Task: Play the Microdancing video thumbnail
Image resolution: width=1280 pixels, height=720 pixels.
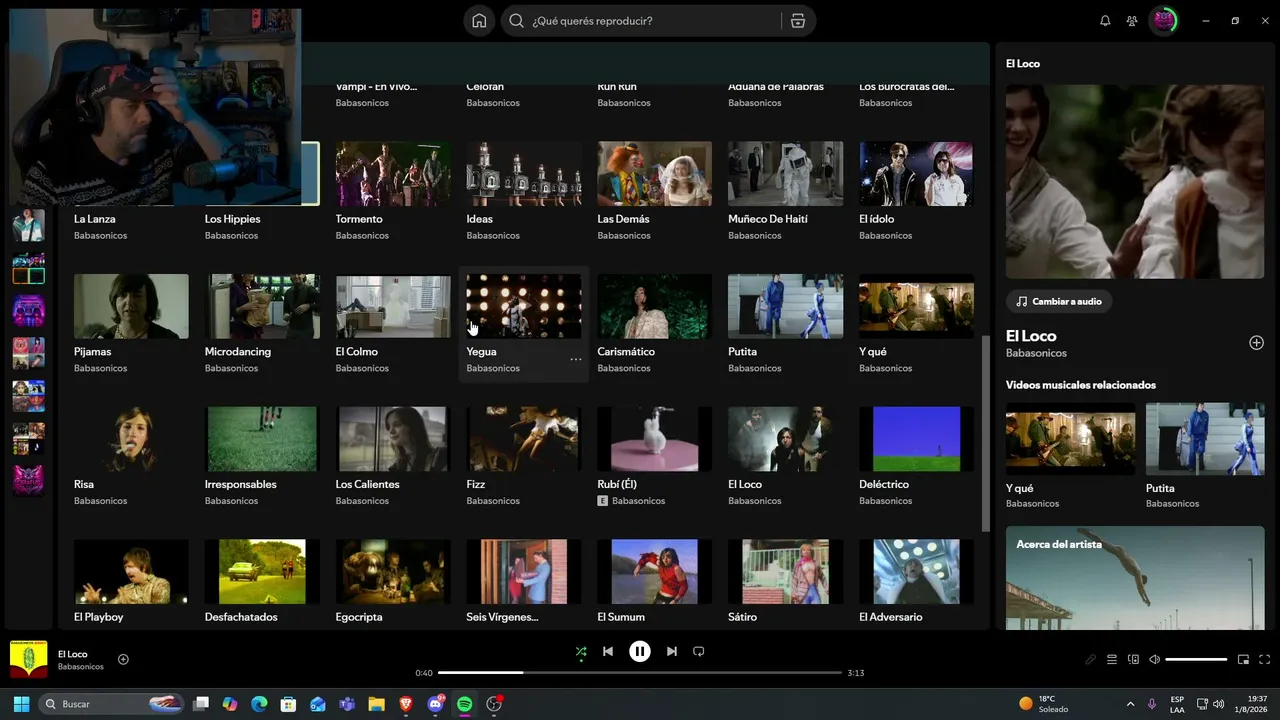Action: pos(262,306)
